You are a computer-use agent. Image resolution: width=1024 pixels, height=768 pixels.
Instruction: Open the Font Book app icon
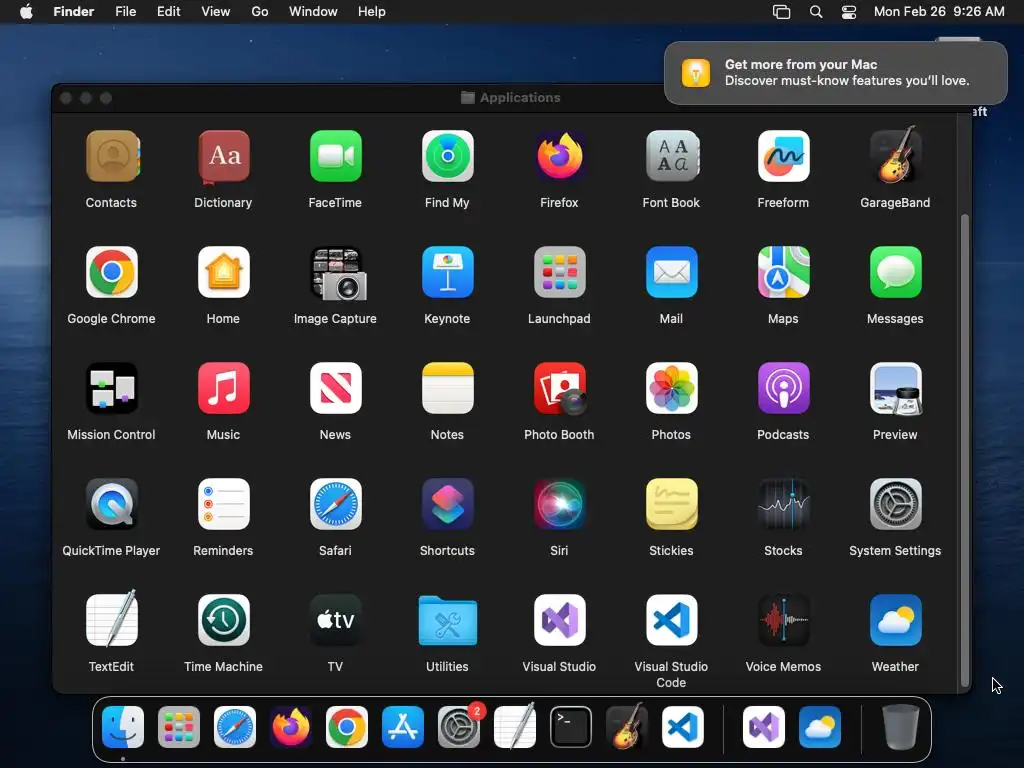click(x=671, y=156)
